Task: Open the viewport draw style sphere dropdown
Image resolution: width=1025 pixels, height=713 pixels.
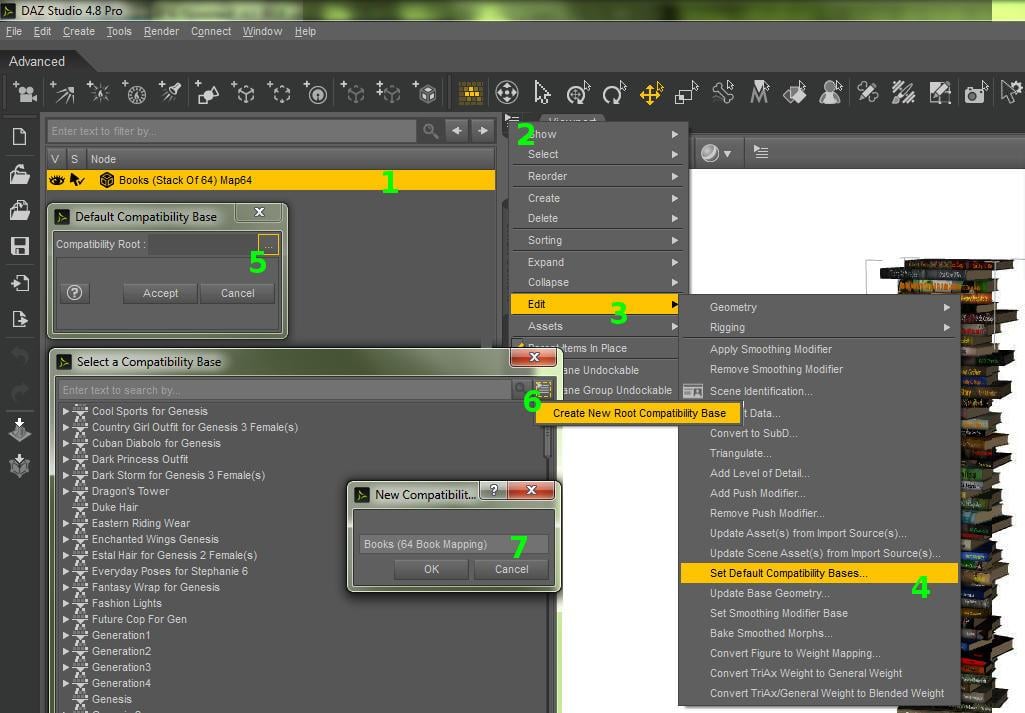Action: 716,153
